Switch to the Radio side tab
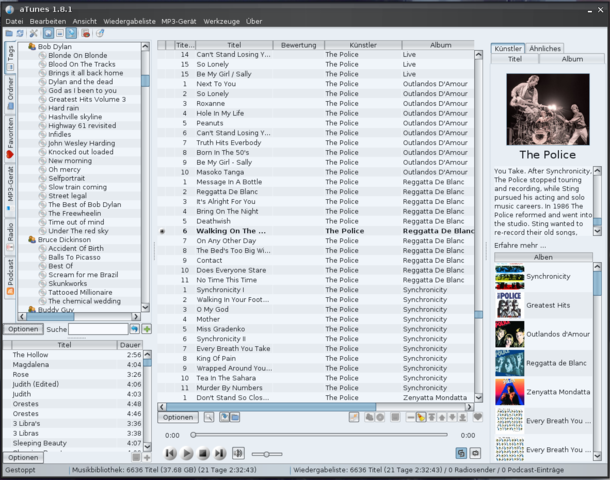 tap(10, 236)
